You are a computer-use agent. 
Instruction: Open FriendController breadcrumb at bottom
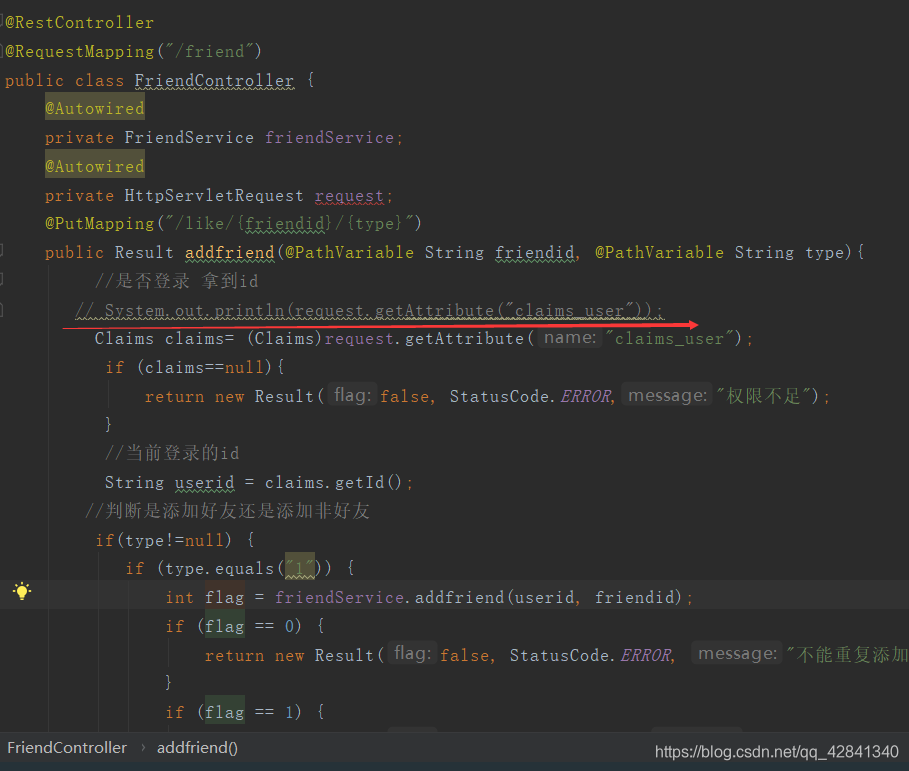click(67, 748)
